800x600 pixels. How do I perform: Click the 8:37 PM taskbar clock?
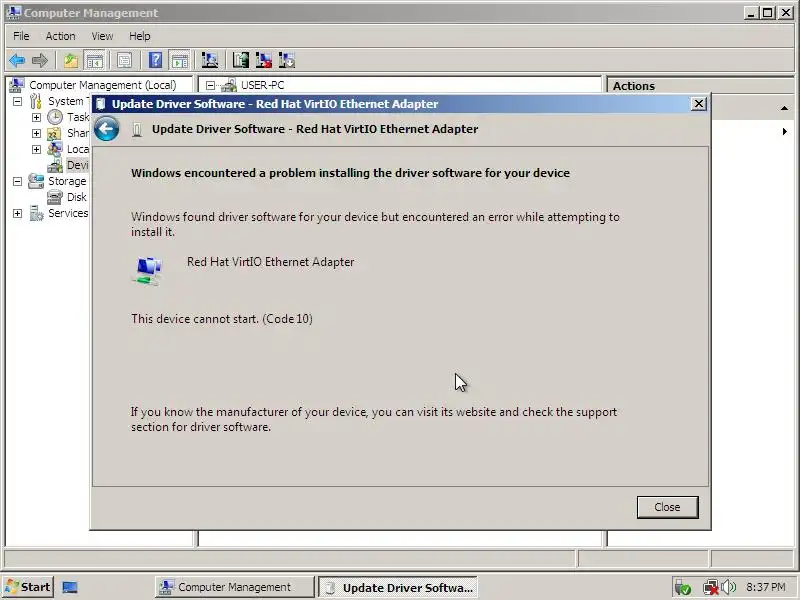766,587
